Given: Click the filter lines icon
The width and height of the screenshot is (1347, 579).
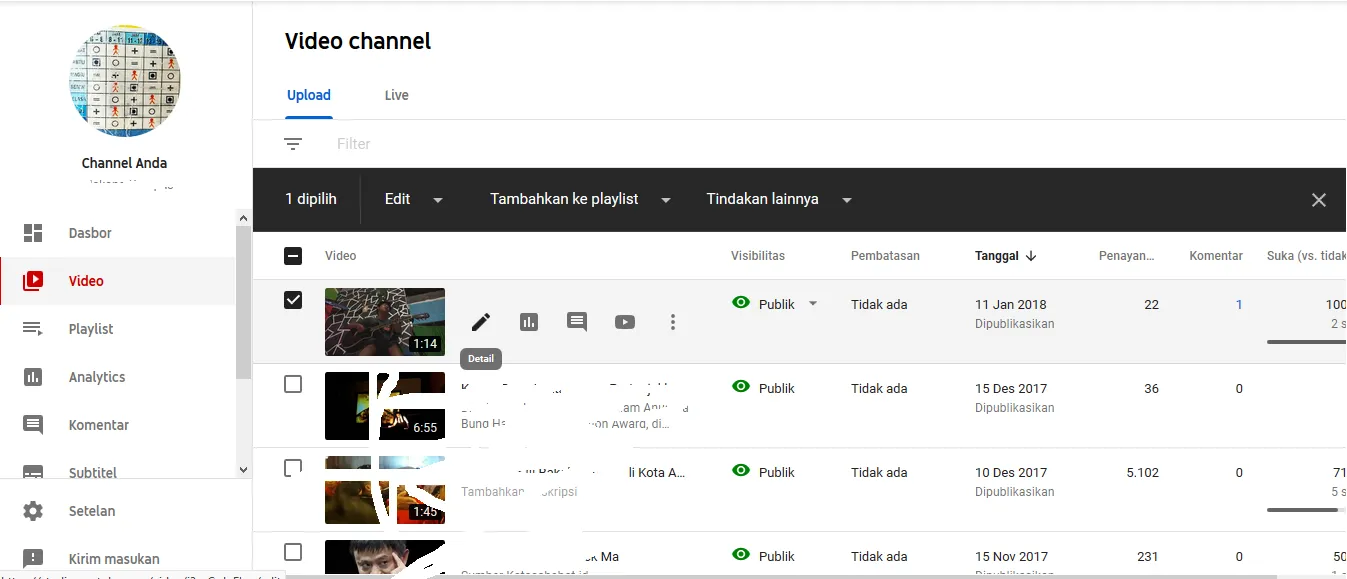Looking at the screenshot, I should [x=293, y=144].
